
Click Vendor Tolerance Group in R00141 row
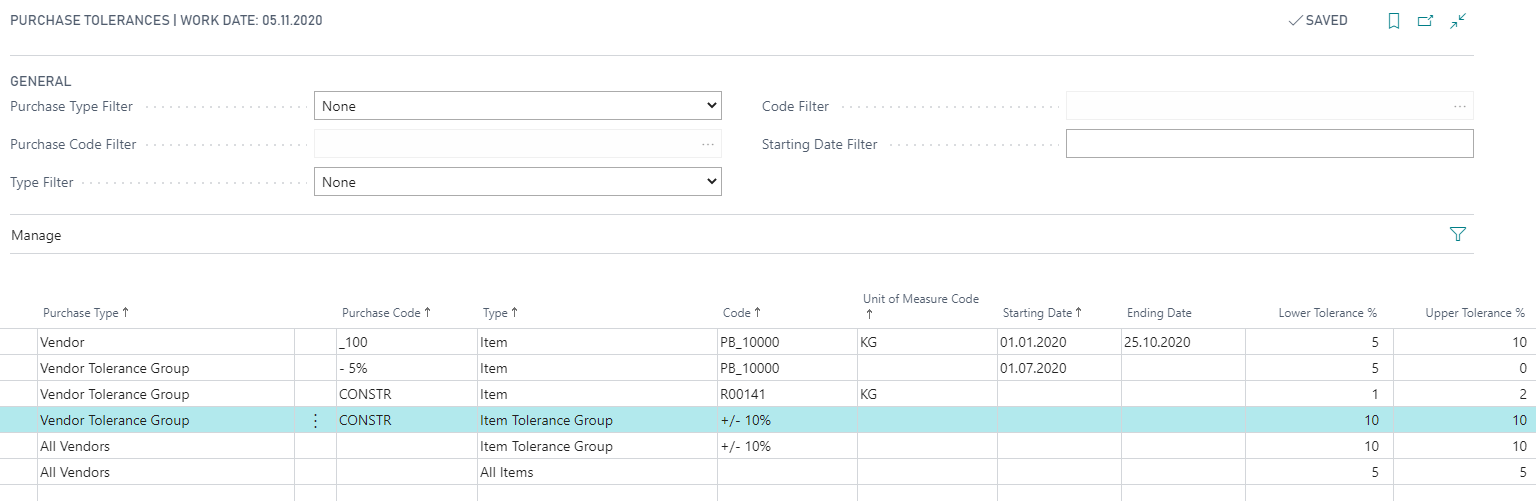[166, 394]
